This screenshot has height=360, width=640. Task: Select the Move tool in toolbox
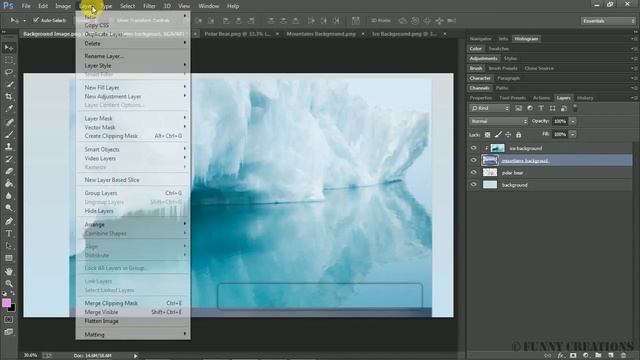point(9,48)
